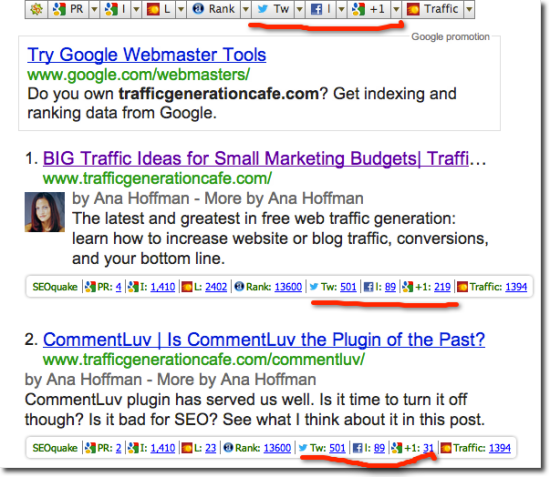Click Alexa Rank icon in CommentLuv SEOquake bar
Image resolution: width=550 pixels, height=477 pixels.
pos(228,447)
